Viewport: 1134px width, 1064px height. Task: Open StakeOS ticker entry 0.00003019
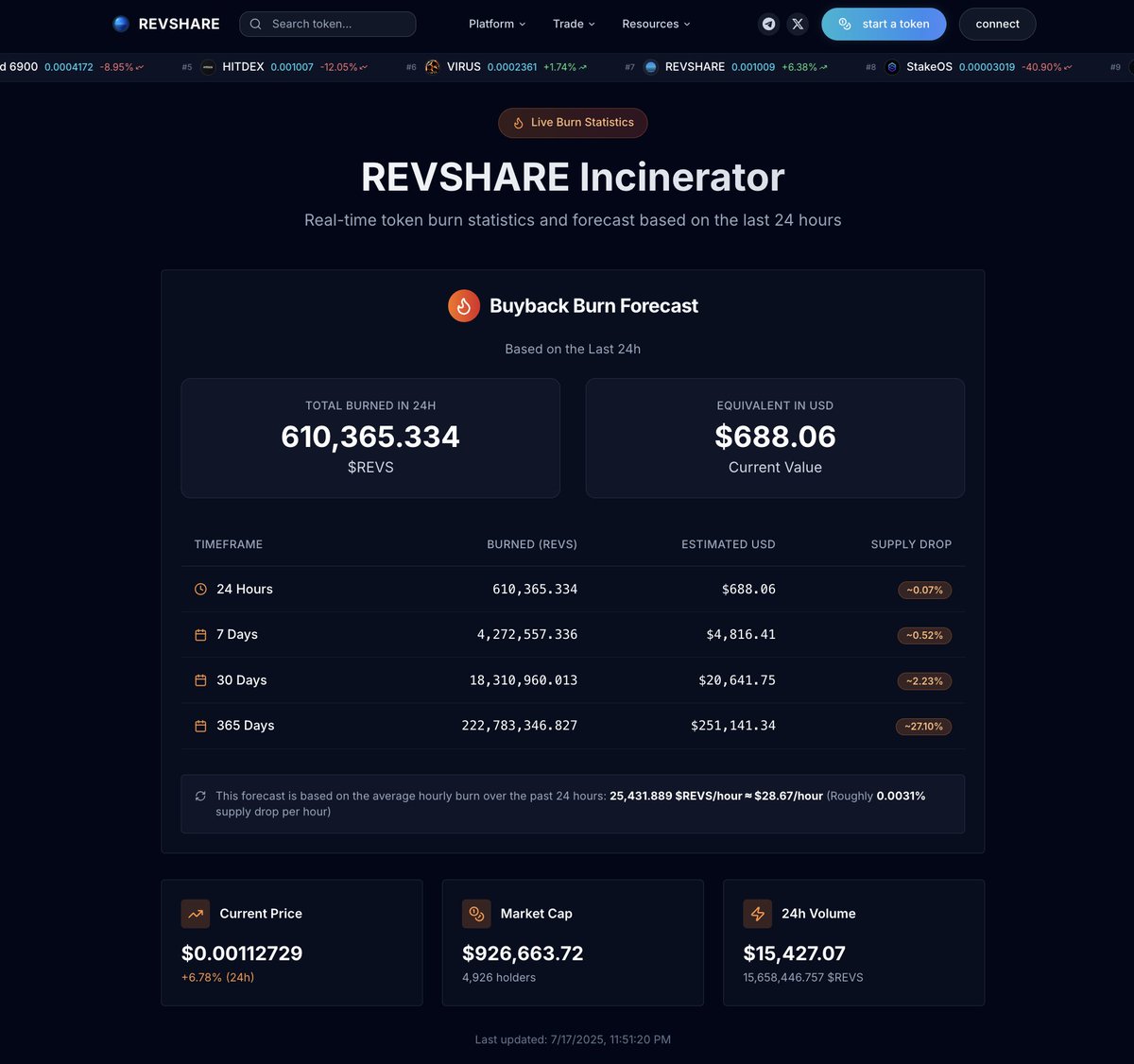coord(969,67)
